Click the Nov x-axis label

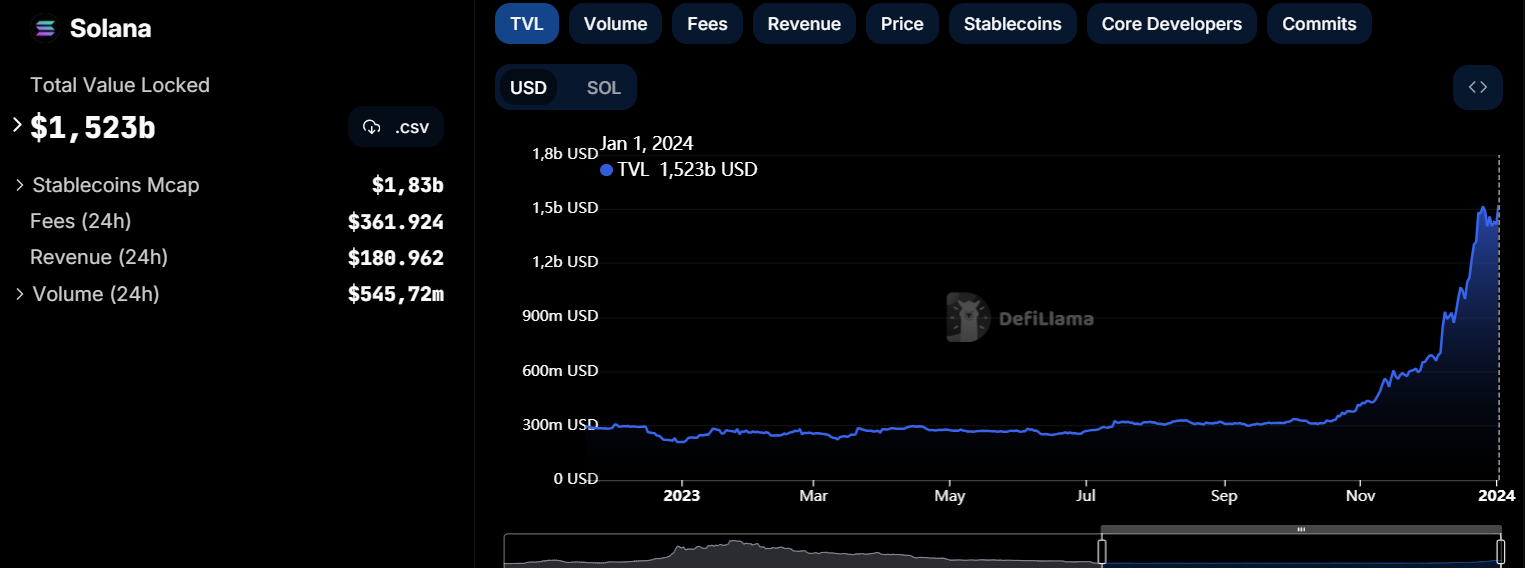[1360, 495]
